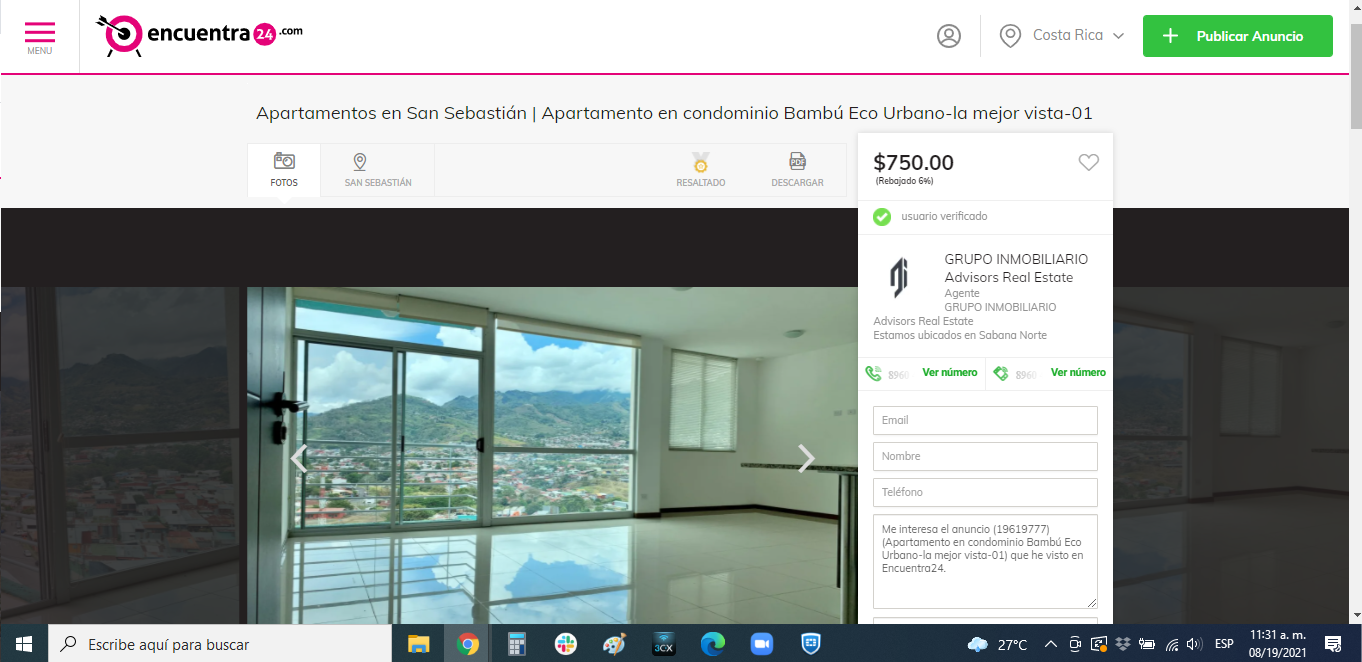Click the volume speaker tray icon
The width and height of the screenshot is (1362, 662).
tap(1193, 644)
